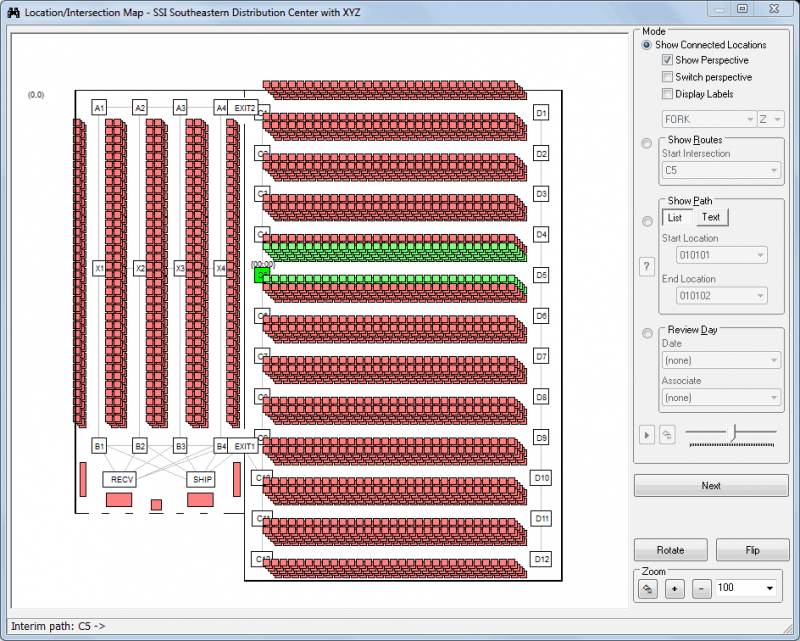
Task: Switch to the List tab in Show Path
Action: (x=677, y=217)
